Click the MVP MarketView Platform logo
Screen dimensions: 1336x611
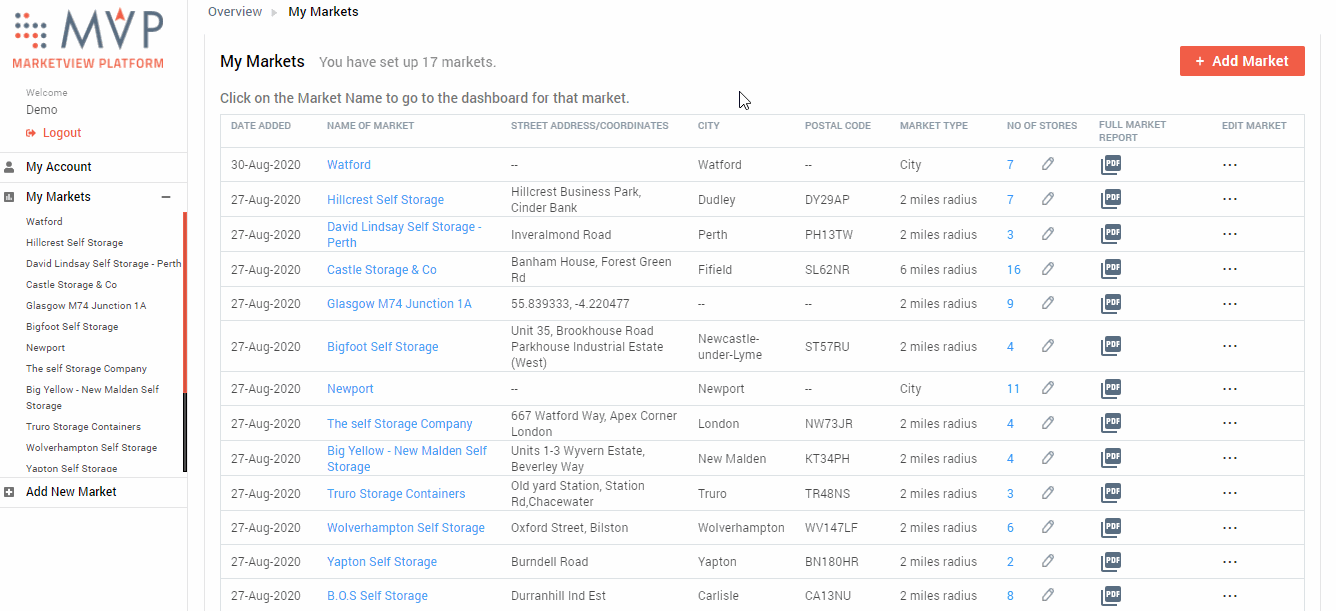click(89, 39)
